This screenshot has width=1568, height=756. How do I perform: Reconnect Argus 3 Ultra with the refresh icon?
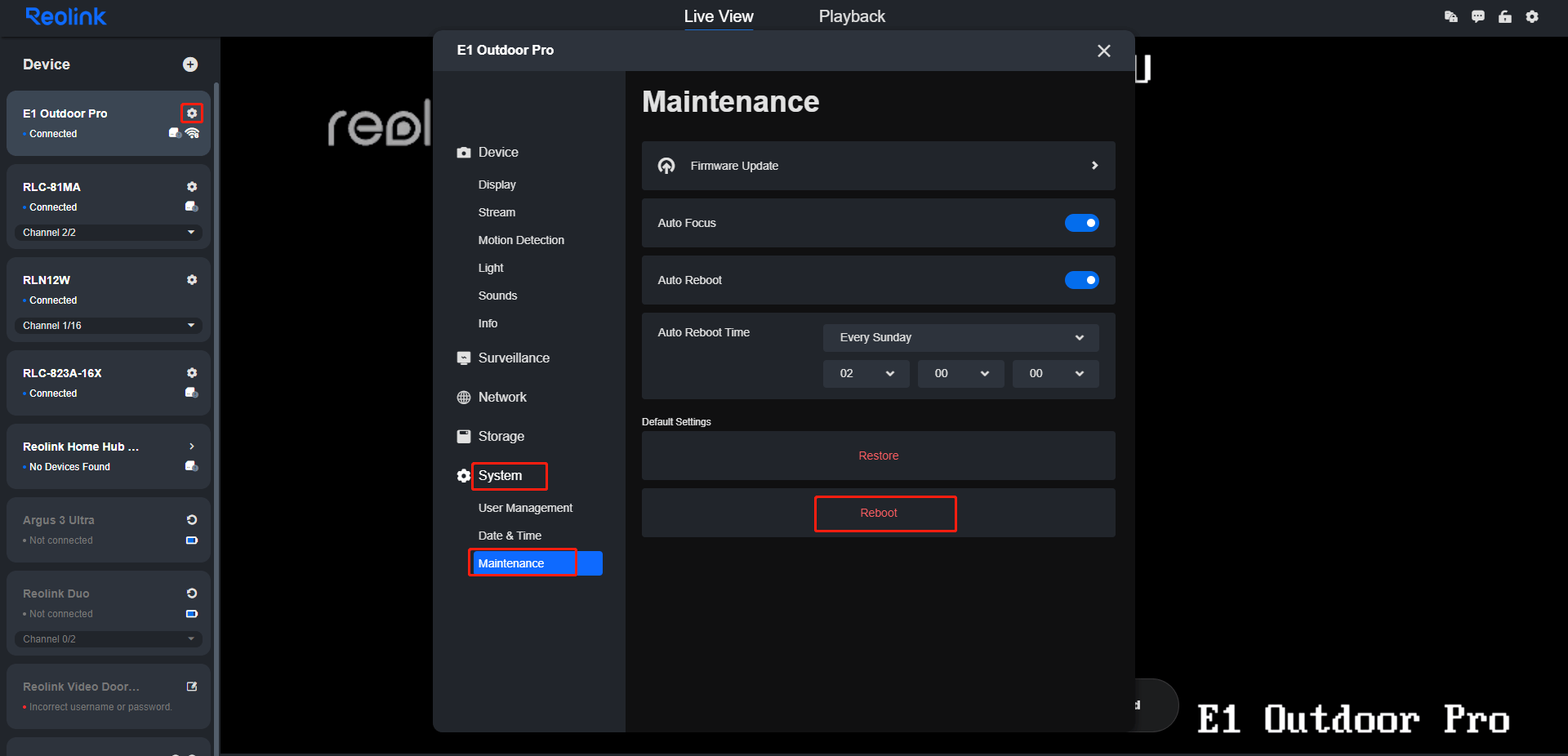(192, 520)
